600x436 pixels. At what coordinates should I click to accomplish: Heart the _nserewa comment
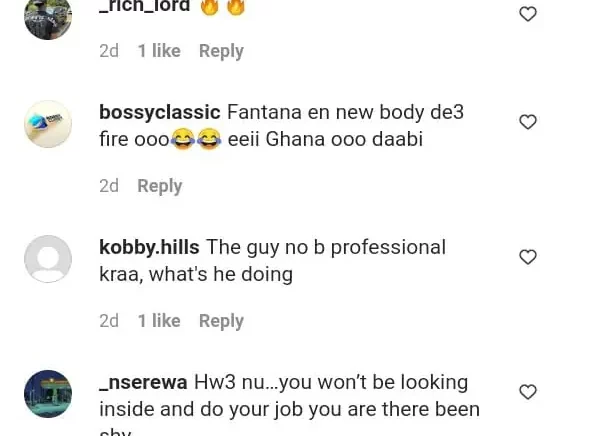click(528, 392)
